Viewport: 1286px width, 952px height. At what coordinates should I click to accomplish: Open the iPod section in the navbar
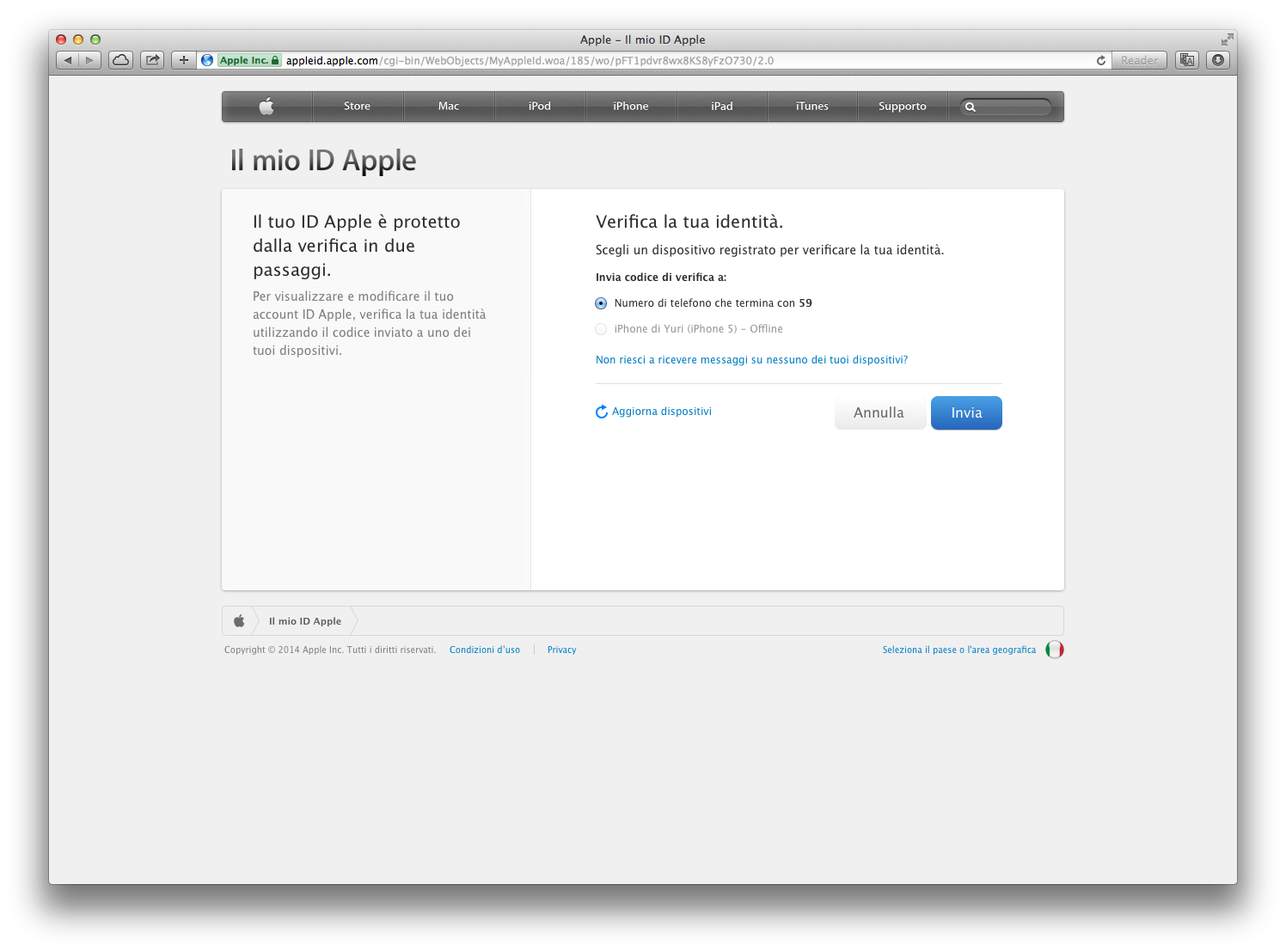pyautogui.click(x=540, y=107)
